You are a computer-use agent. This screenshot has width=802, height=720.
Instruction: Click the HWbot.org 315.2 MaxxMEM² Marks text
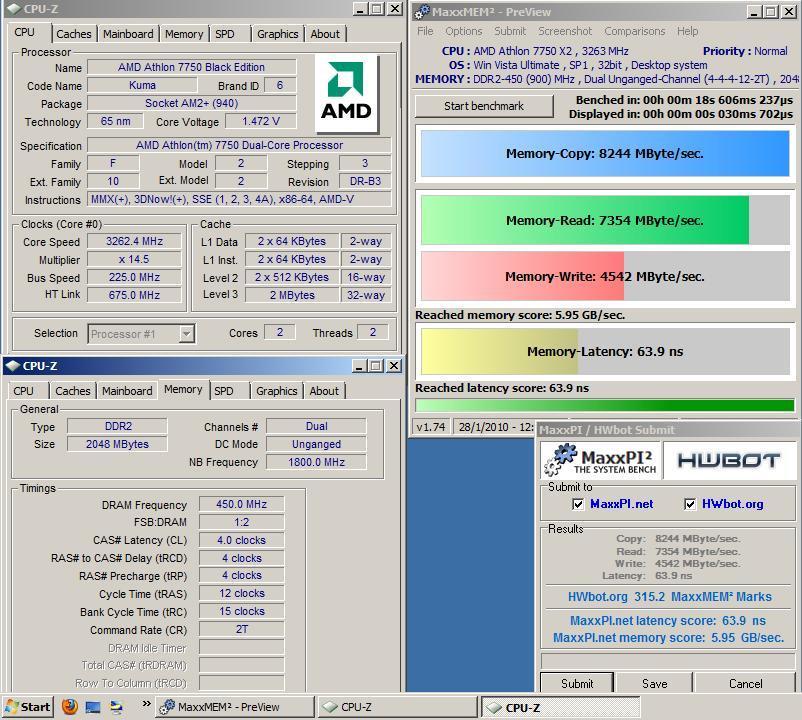670,597
